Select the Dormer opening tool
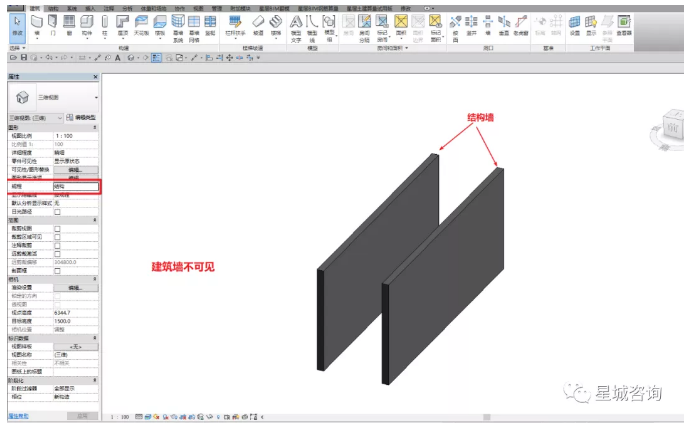The image size is (692, 427). pos(521,25)
